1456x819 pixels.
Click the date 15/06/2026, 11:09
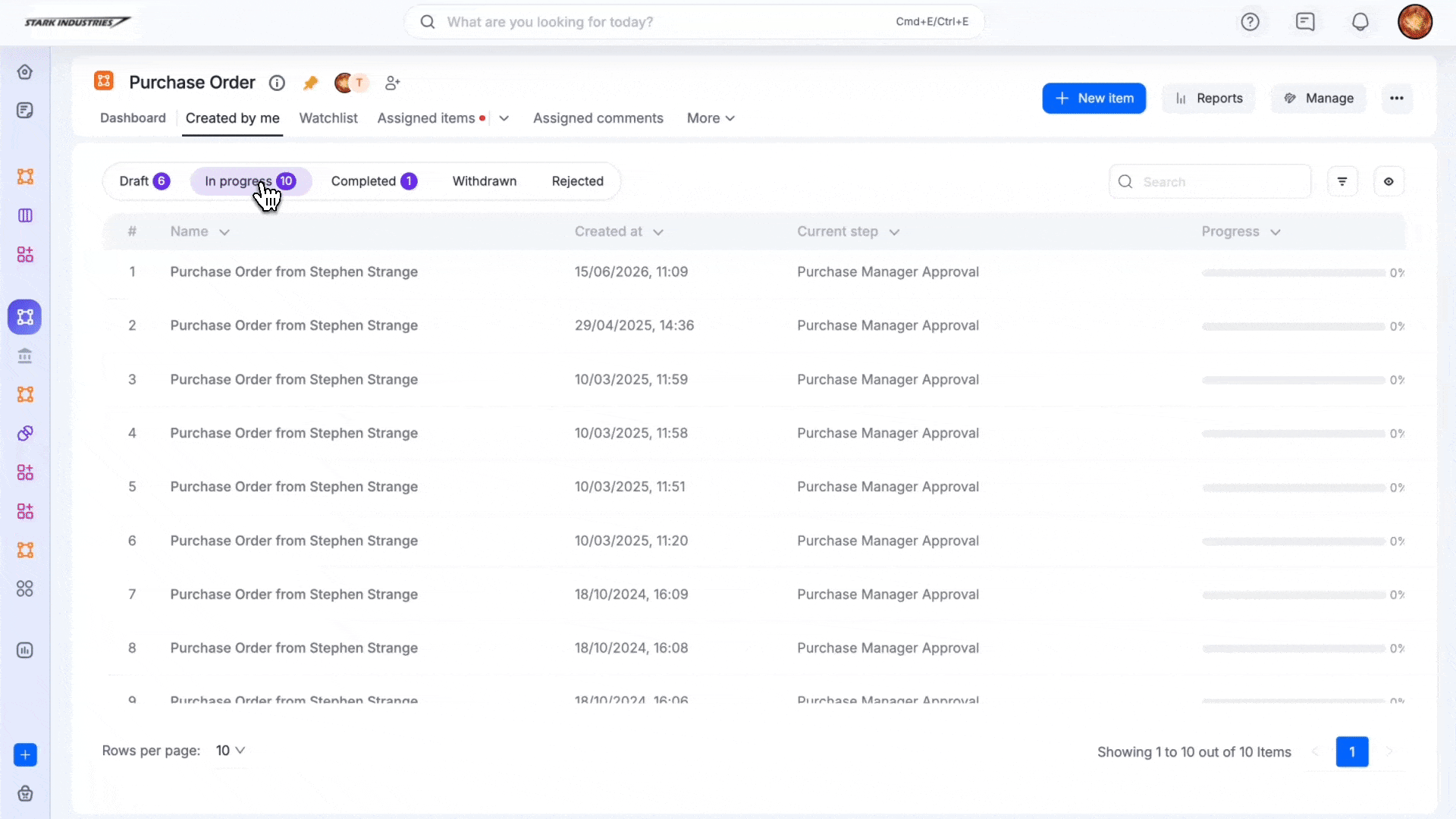click(631, 271)
